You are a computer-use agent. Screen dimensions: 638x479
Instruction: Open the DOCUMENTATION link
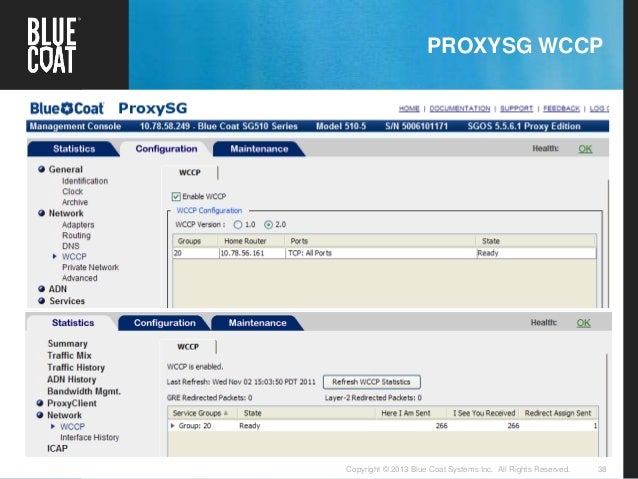pyautogui.click(x=460, y=109)
